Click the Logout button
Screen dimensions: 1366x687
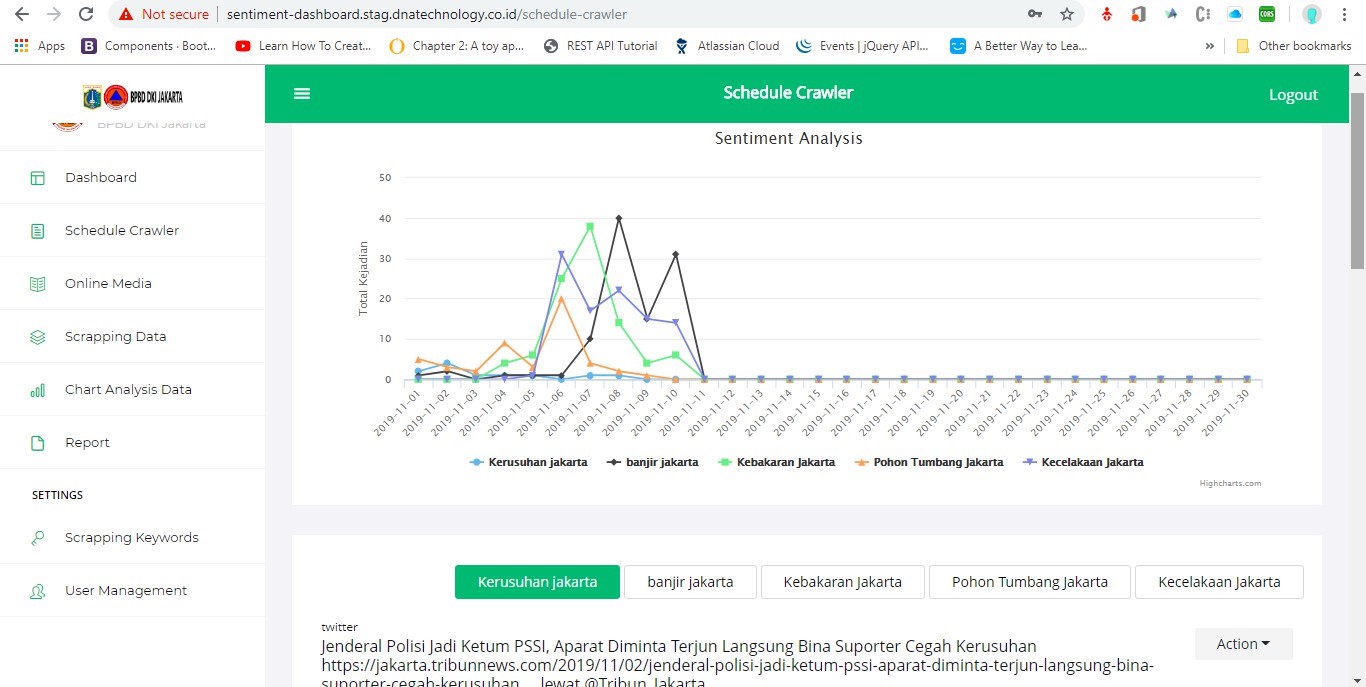(x=1293, y=94)
